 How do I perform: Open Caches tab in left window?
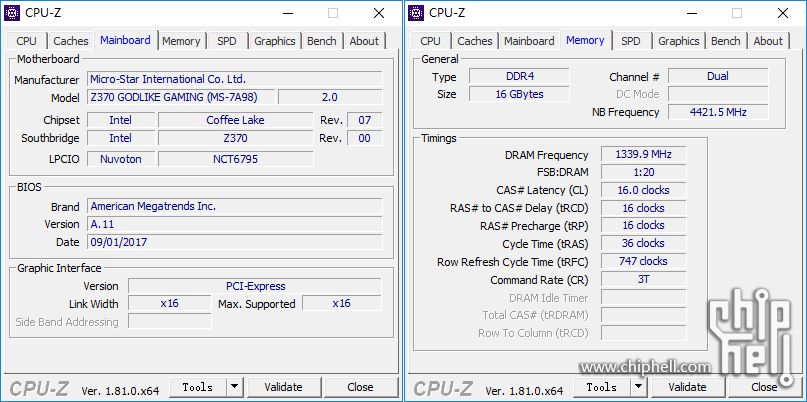[71, 41]
